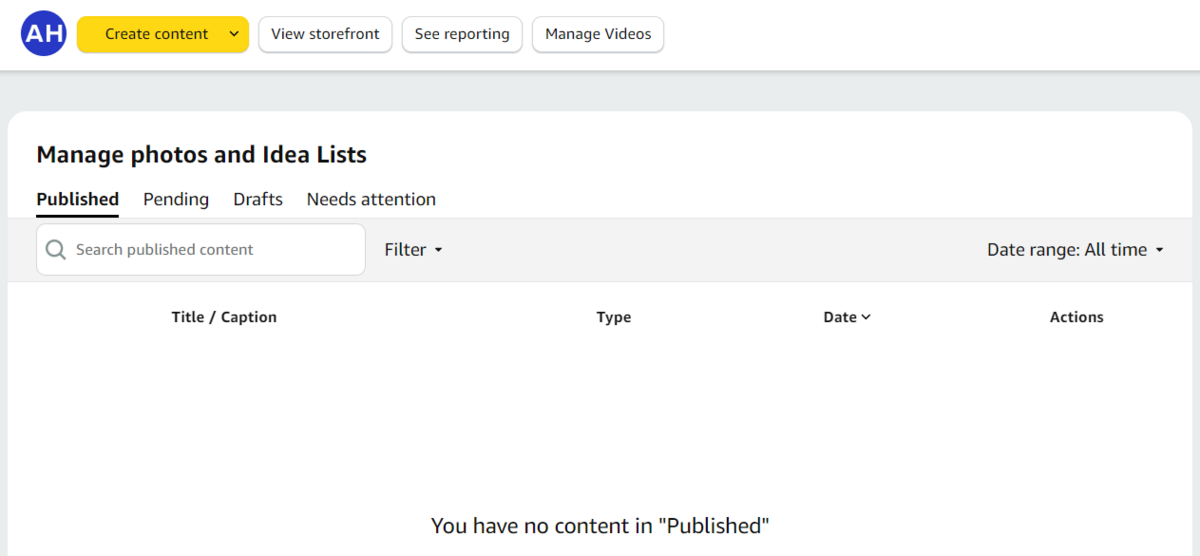Screen dimensions: 1200x556
Task: Switch to the Pending tab
Action: (x=176, y=199)
